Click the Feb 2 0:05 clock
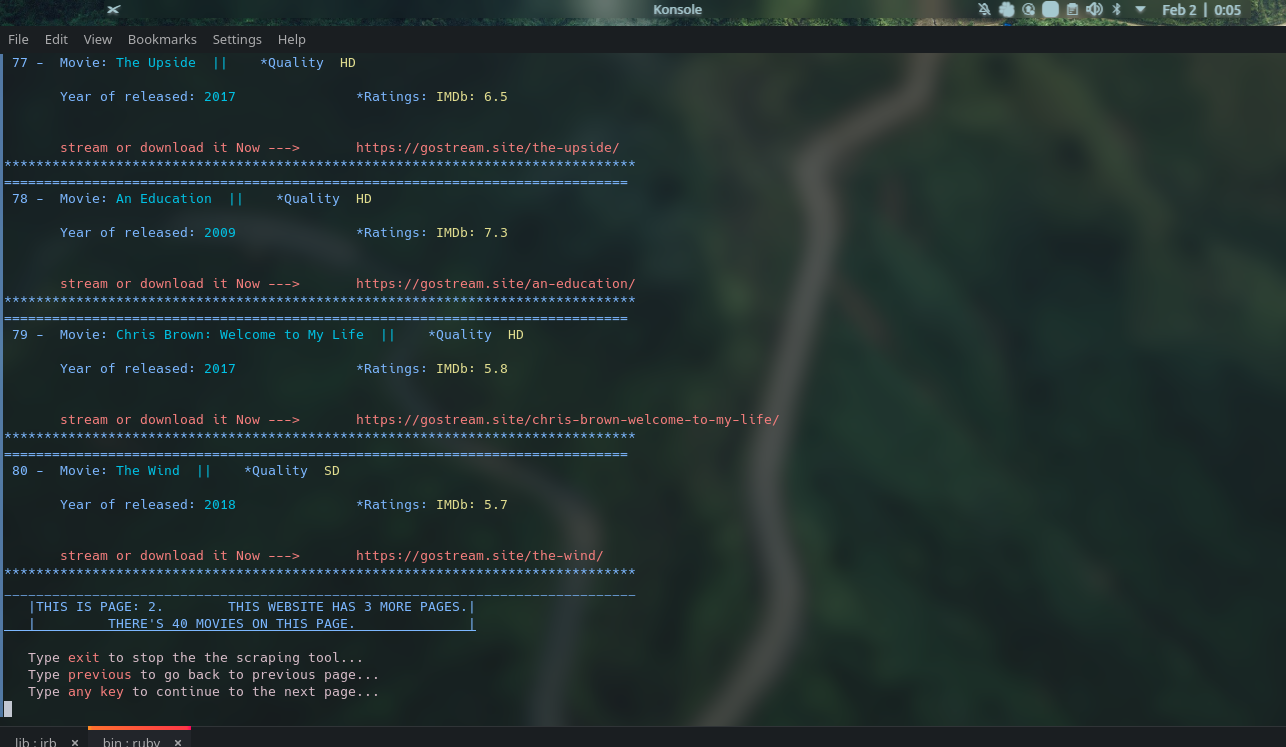This screenshot has width=1286, height=747. 1201,10
